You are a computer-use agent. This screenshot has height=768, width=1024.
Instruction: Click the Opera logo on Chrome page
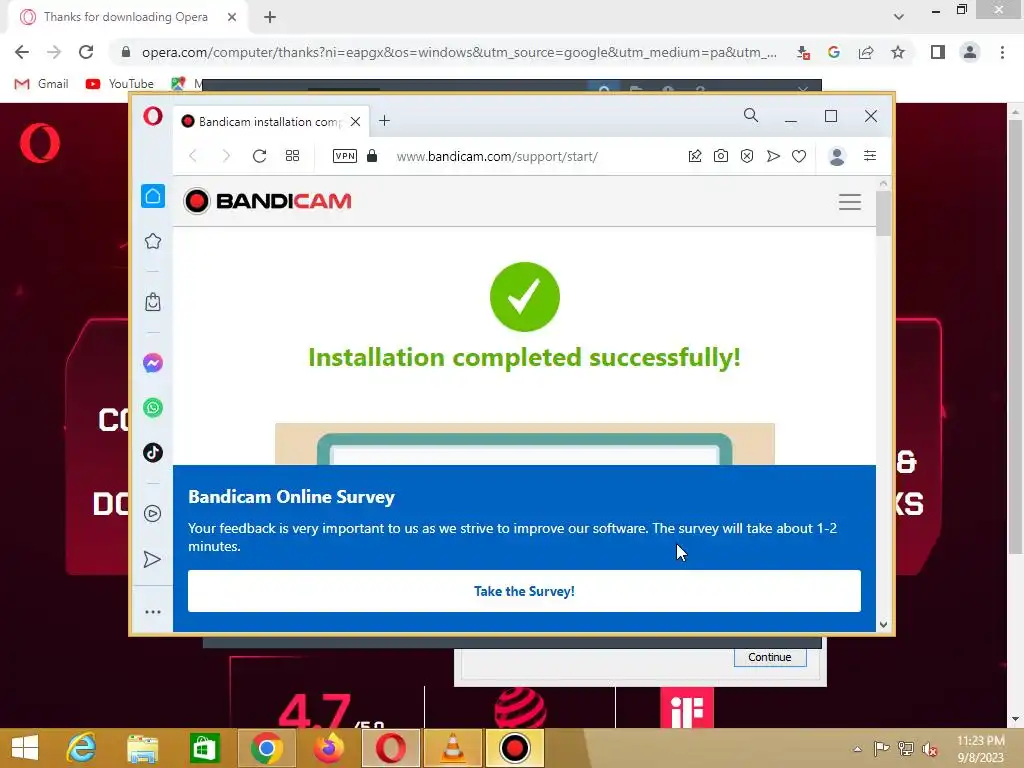point(40,143)
